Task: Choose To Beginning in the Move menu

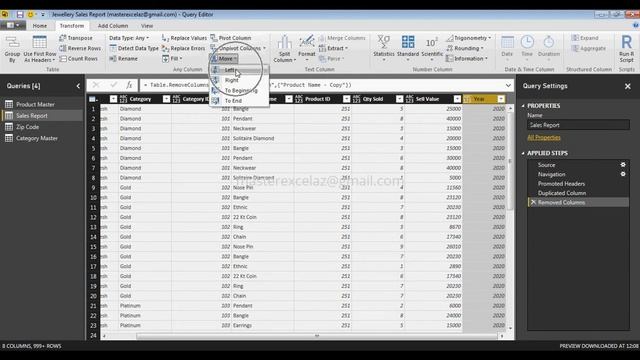Action: pyautogui.click(x=239, y=91)
